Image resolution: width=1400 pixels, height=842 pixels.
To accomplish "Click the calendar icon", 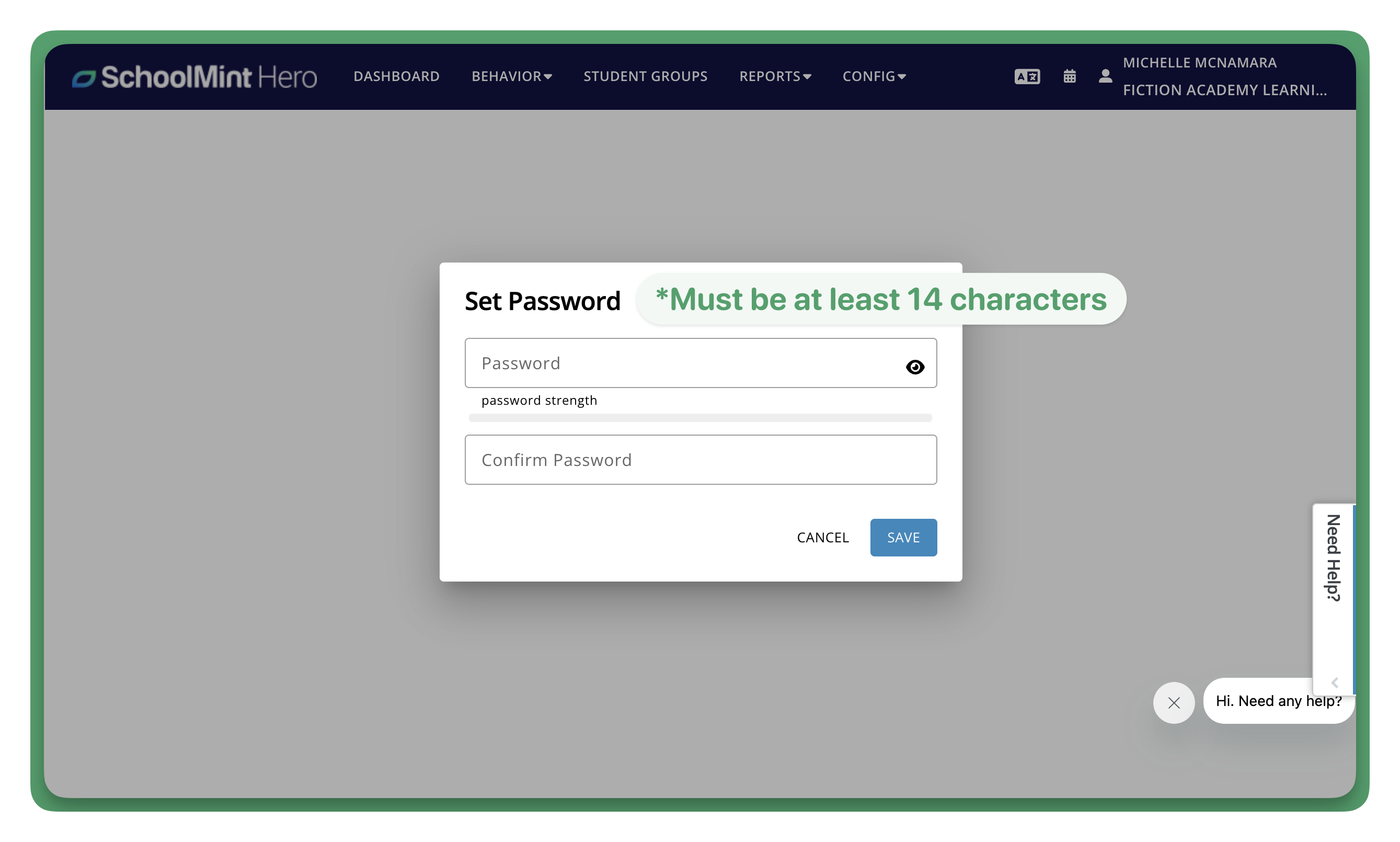I will coord(1069,76).
